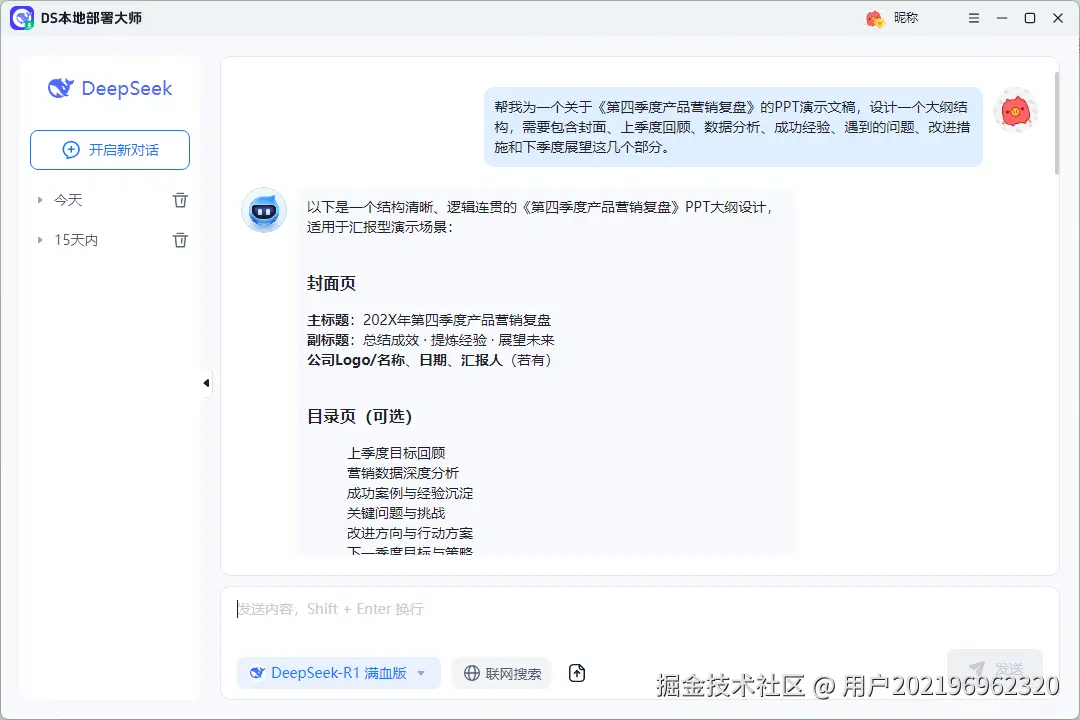This screenshot has height=720, width=1080.
Task: Collapse the sidebar with the left arrow toggle
Action: [205, 382]
